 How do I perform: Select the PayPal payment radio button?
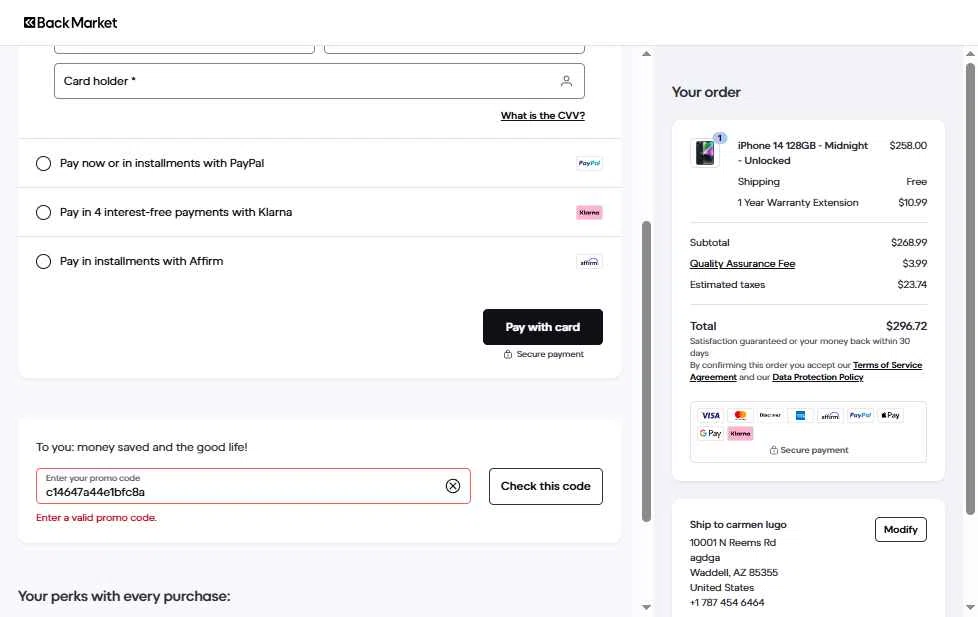coord(43,163)
